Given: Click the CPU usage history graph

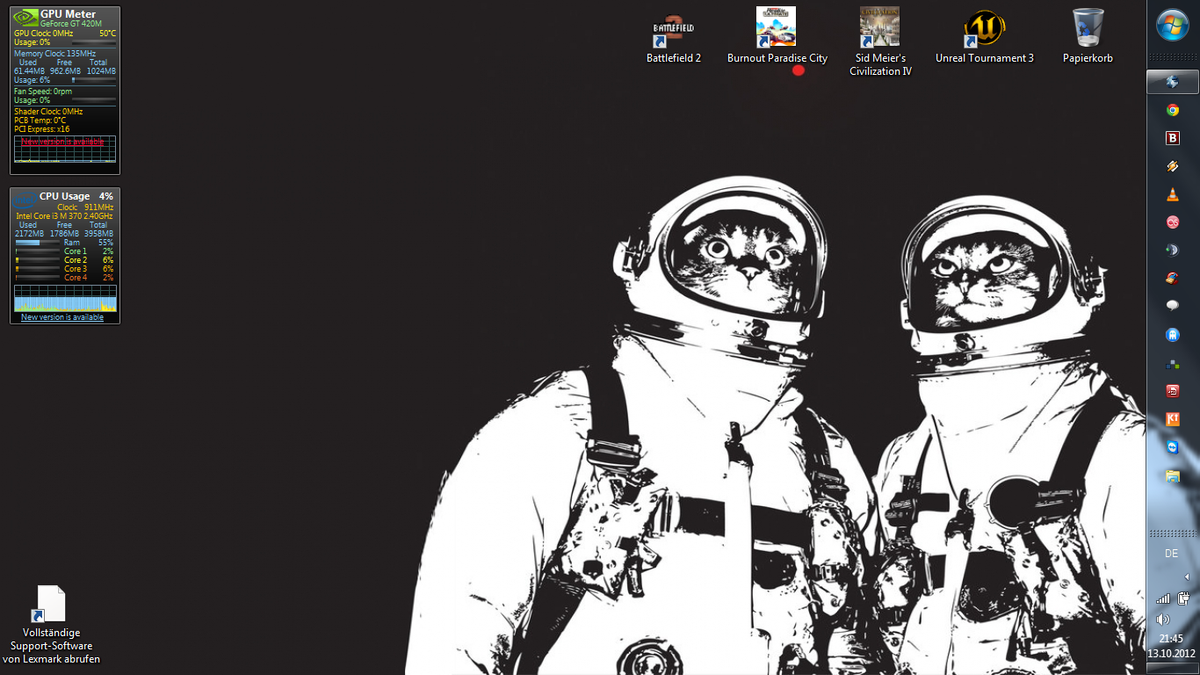Looking at the screenshot, I should coord(65,297).
